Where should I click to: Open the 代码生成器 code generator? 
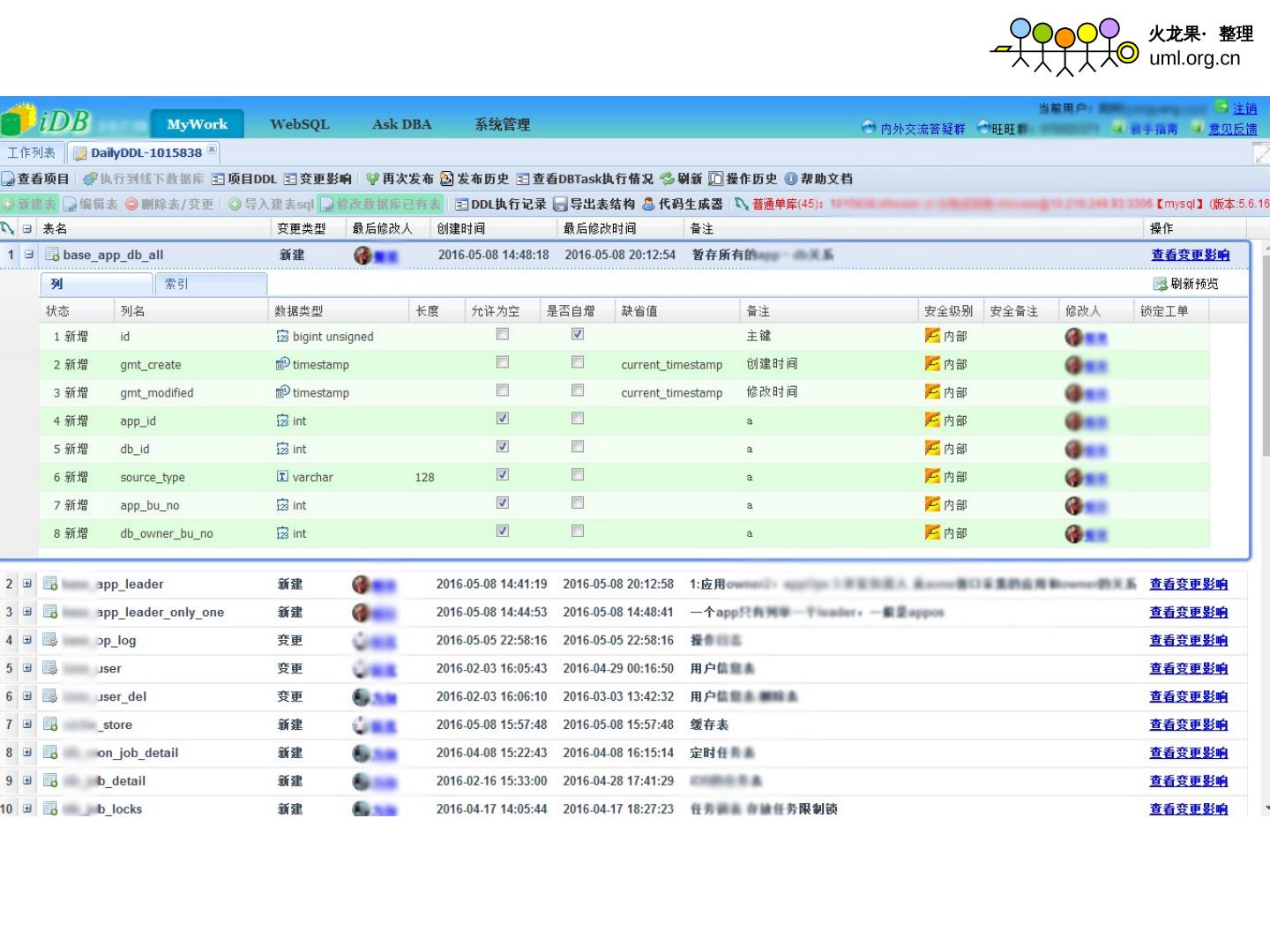(x=649, y=205)
